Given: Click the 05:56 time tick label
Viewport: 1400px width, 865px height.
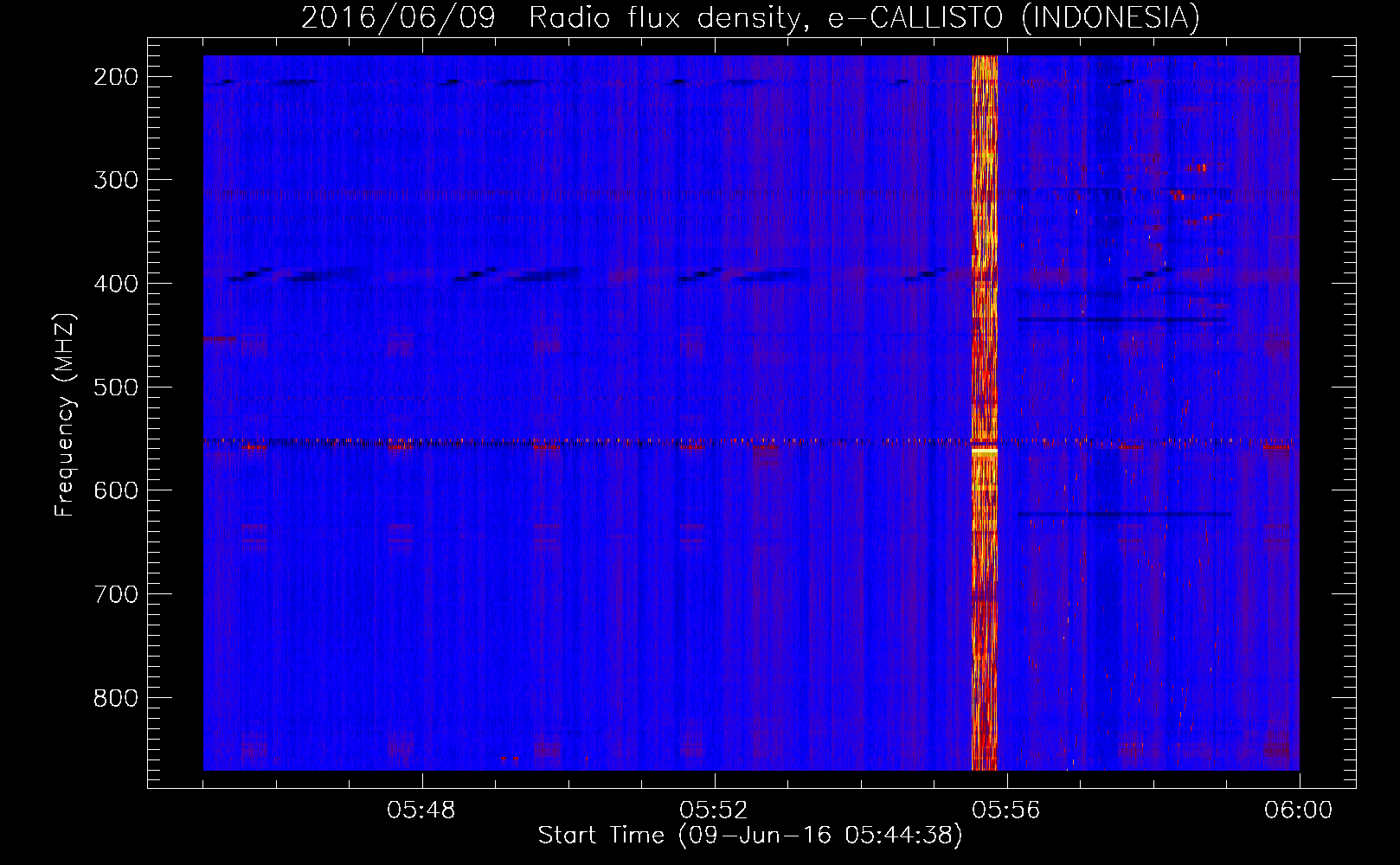Looking at the screenshot, I should click(x=1006, y=811).
